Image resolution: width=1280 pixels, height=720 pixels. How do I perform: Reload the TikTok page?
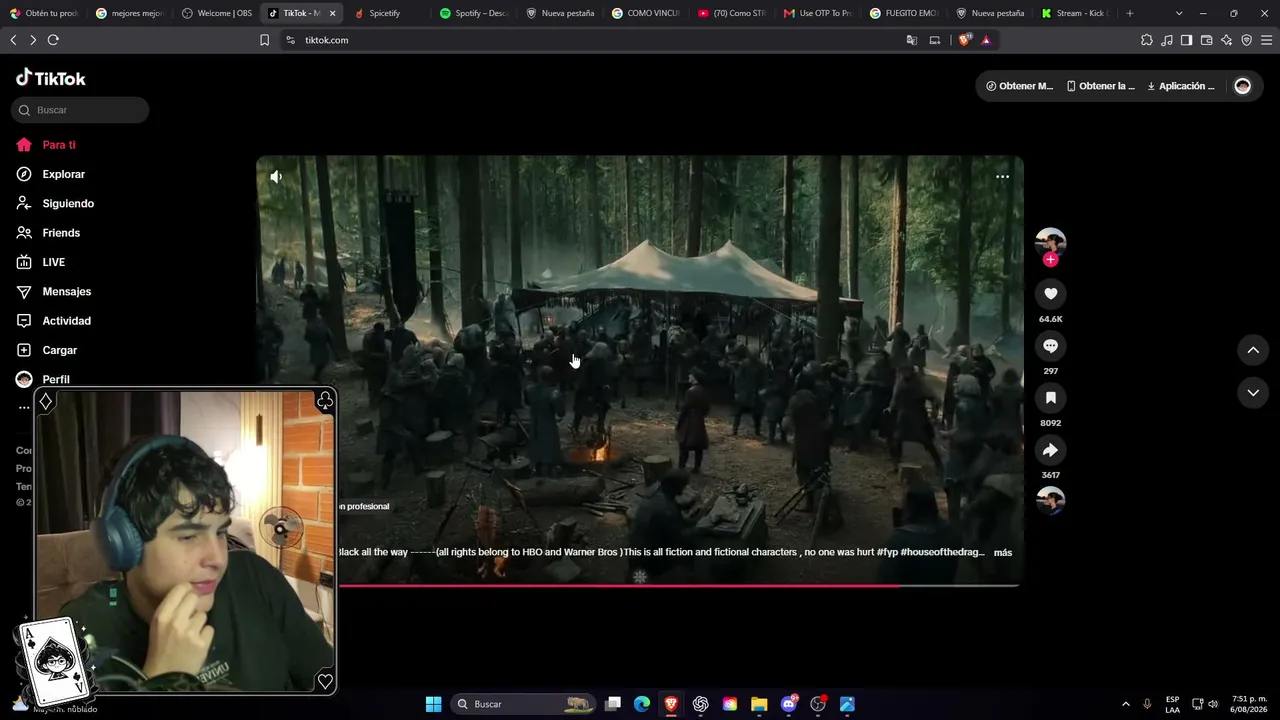(53, 40)
